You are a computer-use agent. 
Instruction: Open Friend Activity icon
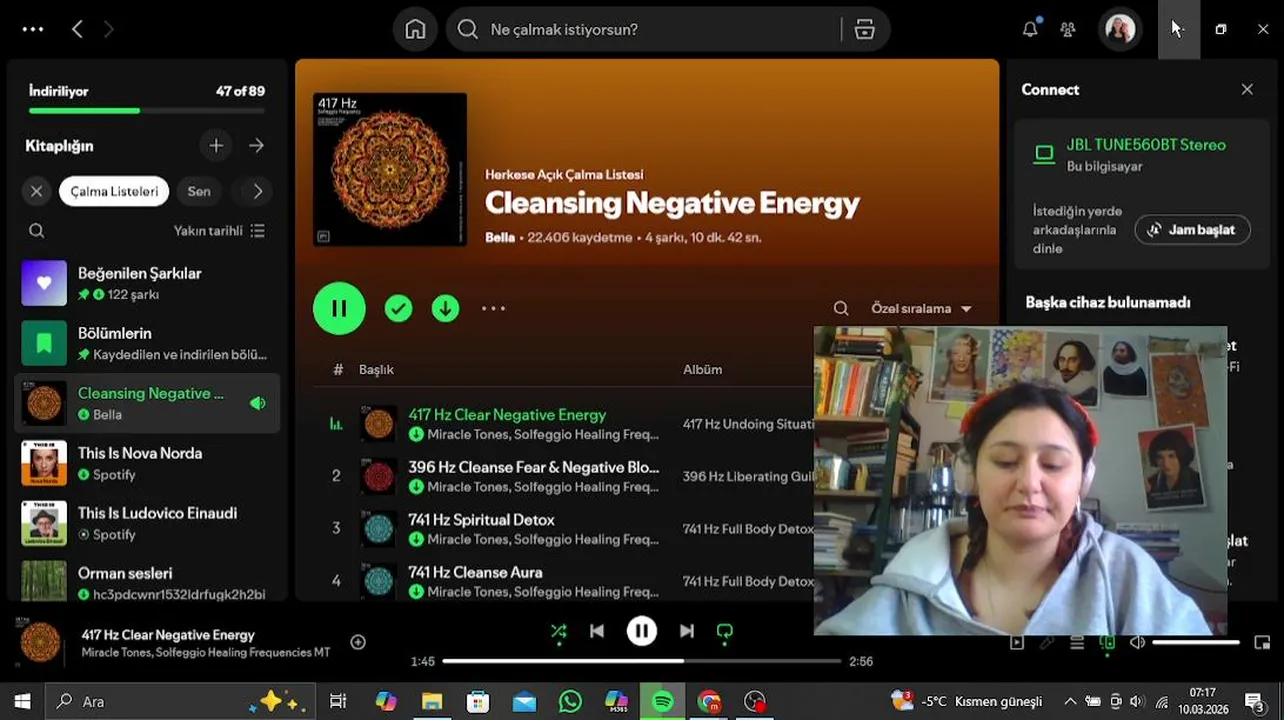1068,29
